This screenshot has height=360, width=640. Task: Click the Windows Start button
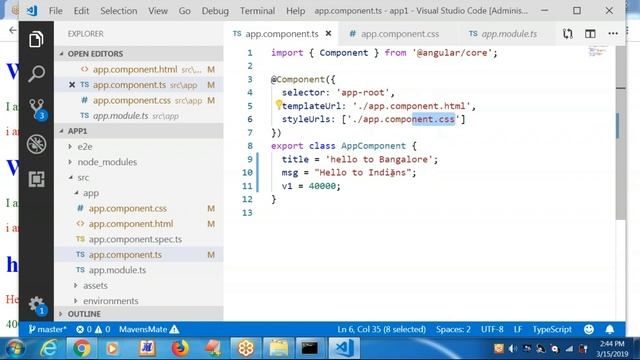click(x=15, y=348)
